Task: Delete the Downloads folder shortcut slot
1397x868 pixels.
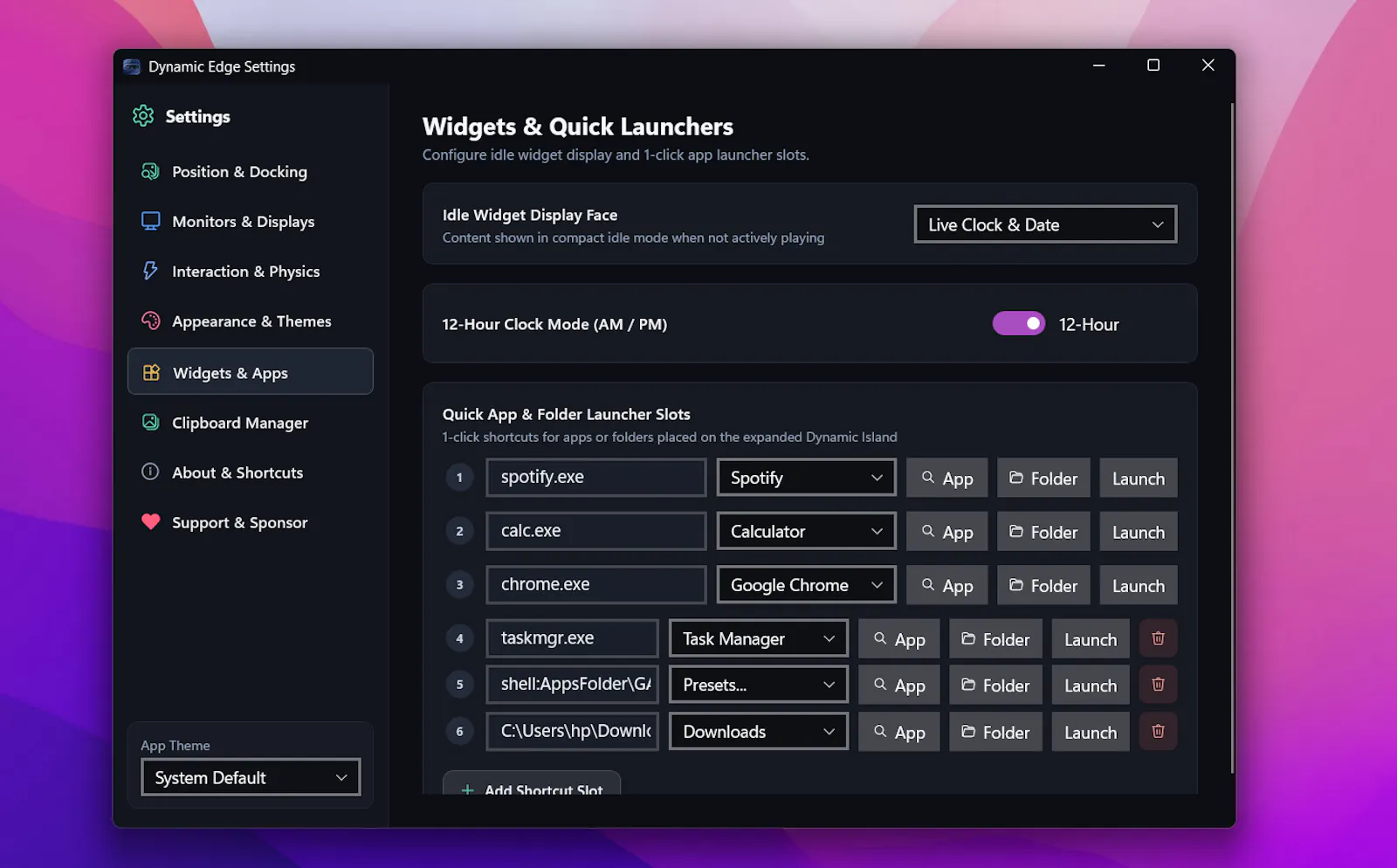Action: pyautogui.click(x=1158, y=731)
